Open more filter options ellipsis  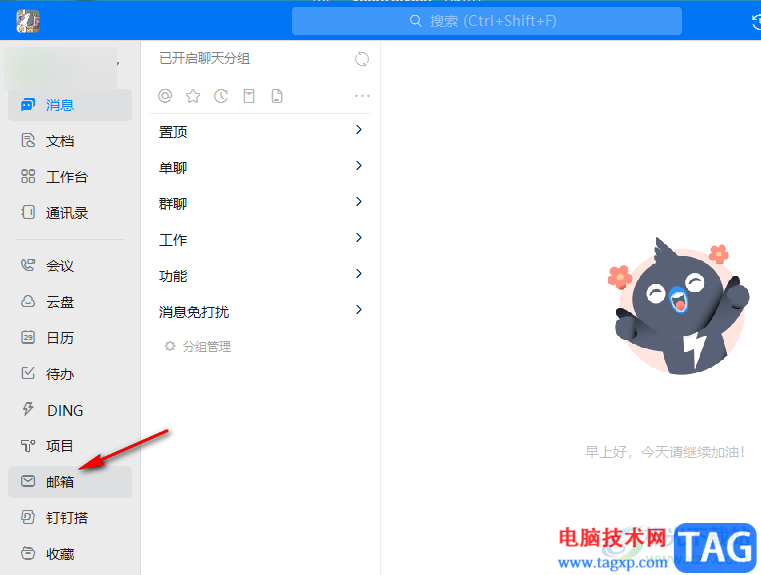click(362, 96)
